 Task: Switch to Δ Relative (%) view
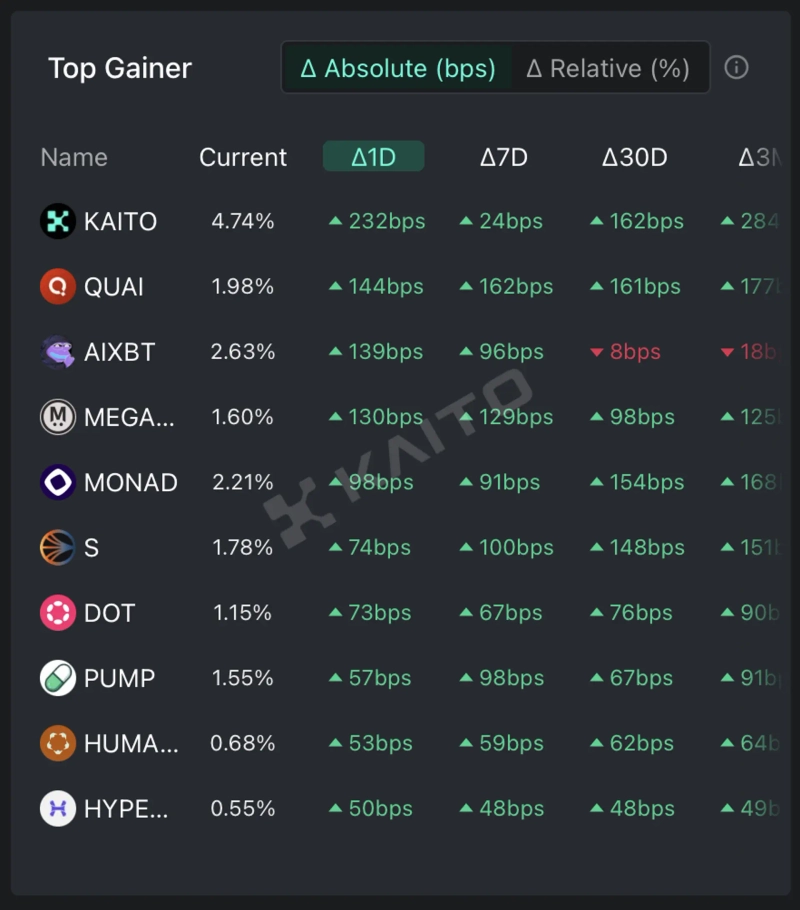[608, 68]
